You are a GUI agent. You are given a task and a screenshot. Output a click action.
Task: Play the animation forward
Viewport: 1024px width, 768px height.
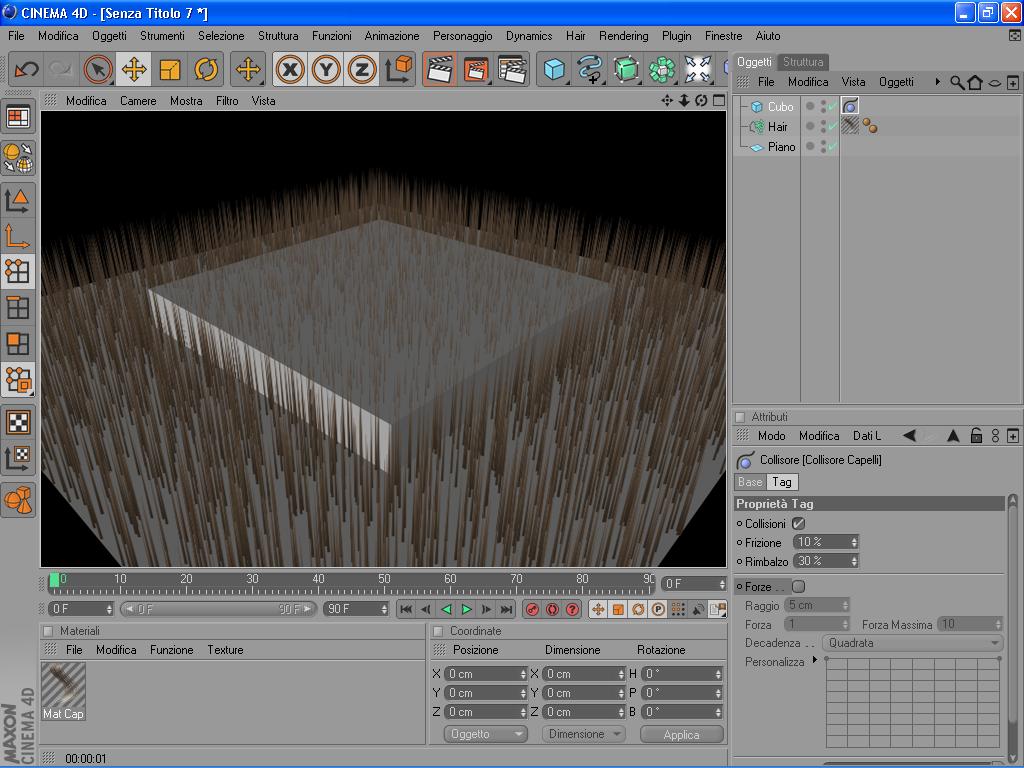tap(466, 609)
